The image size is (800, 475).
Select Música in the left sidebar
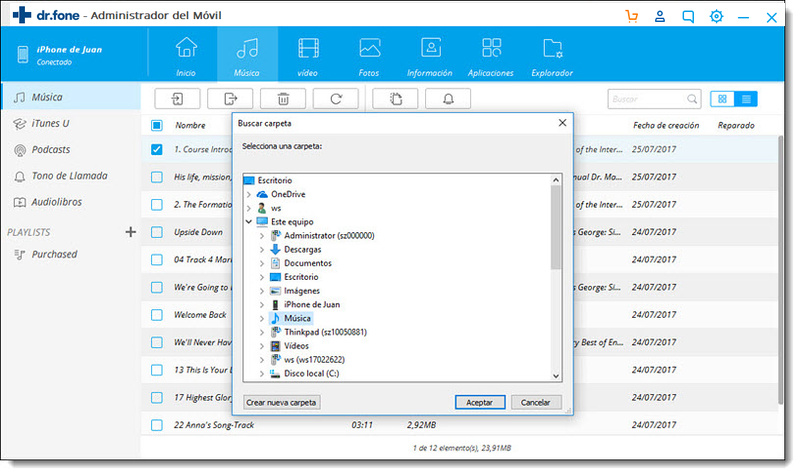pos(71,97)
